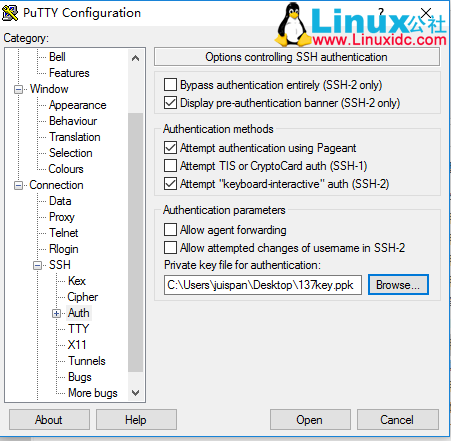Select the Connection category
451x441 pixels.
[56, 185]
